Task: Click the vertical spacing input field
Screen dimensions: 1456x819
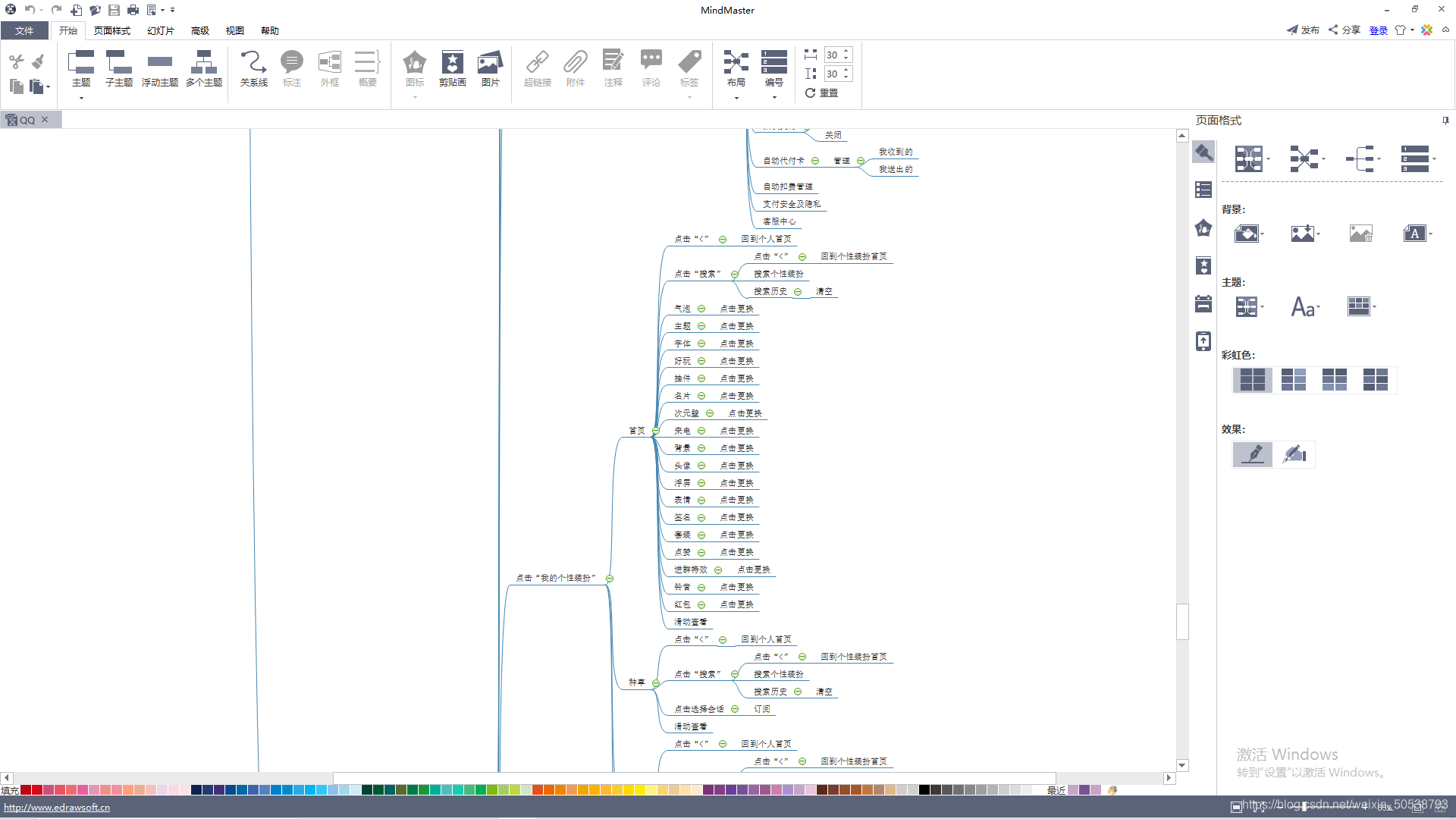Action: (x=833, y=74)
